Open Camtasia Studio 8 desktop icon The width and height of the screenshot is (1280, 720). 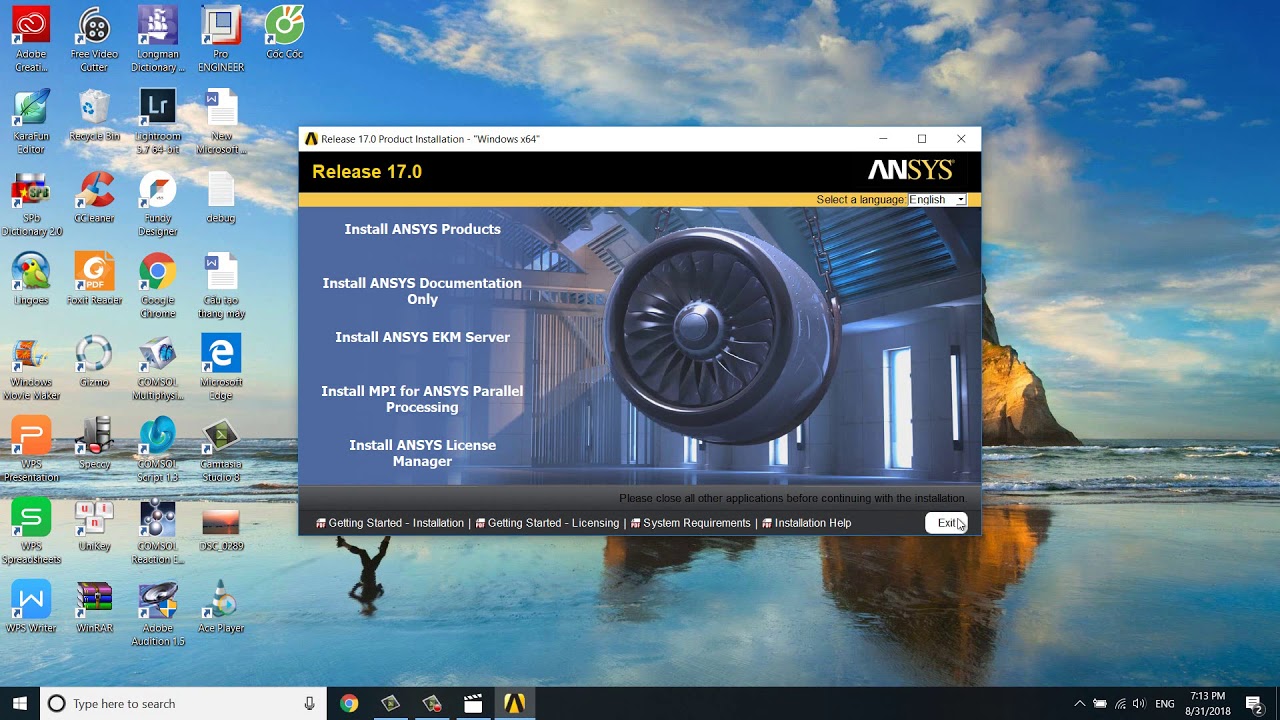click(x=221, y=449)
